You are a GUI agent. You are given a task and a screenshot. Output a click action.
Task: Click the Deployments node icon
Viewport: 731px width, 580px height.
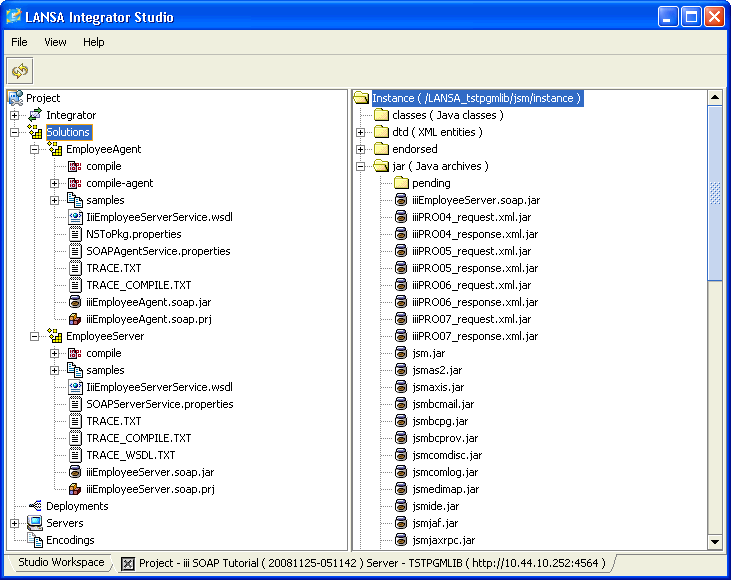(35, 506)
